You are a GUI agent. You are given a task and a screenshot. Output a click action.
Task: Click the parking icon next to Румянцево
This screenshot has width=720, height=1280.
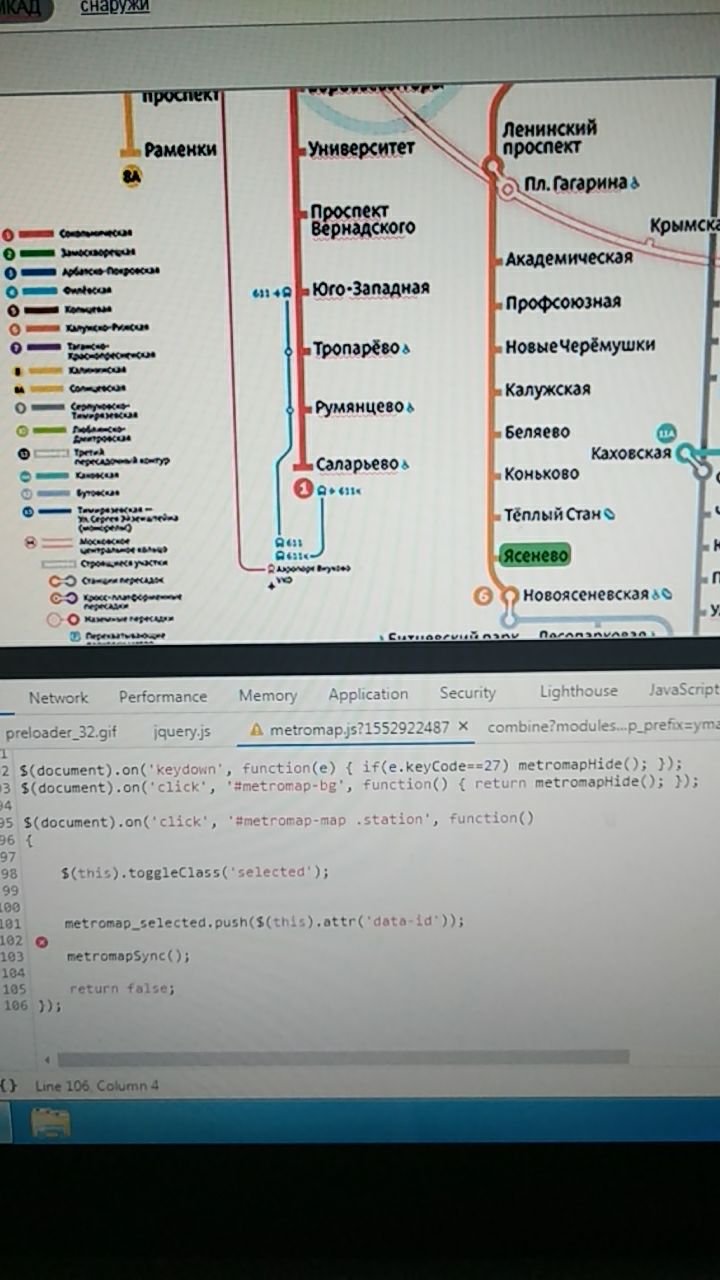click(410, 408)
